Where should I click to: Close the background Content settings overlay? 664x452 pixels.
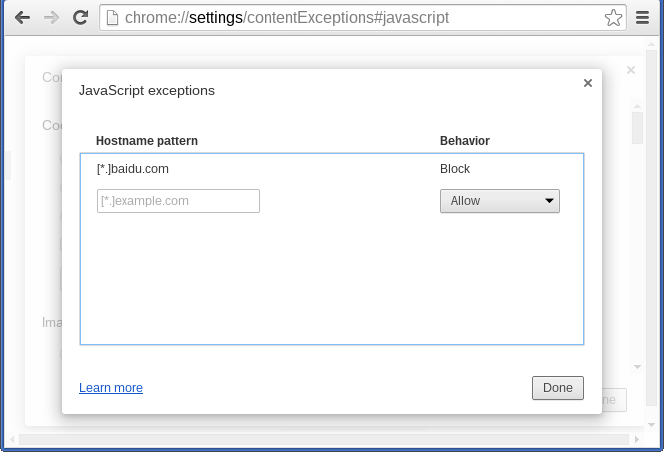631,70
